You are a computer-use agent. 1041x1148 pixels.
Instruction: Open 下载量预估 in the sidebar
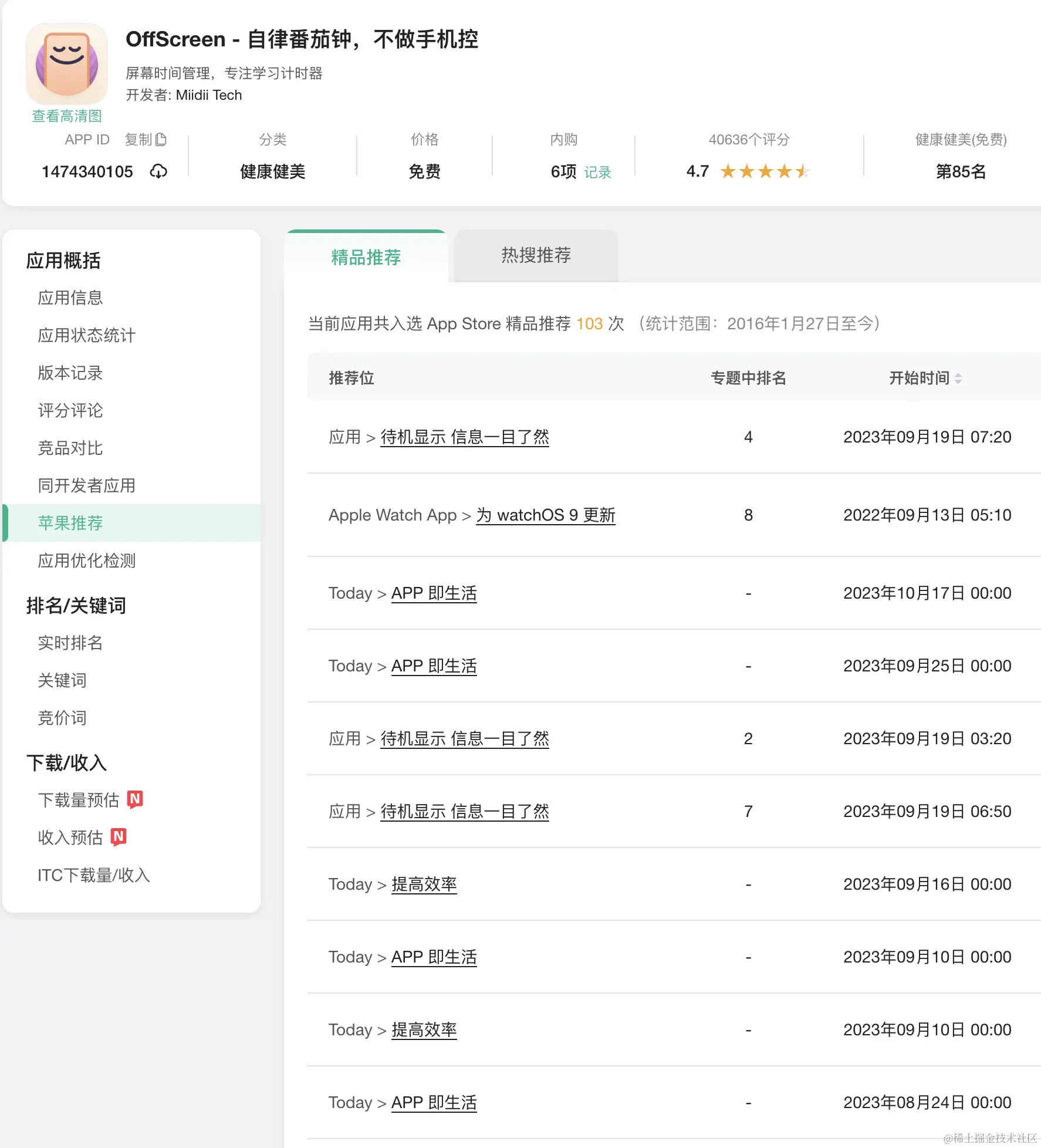[x=79, y=800]
